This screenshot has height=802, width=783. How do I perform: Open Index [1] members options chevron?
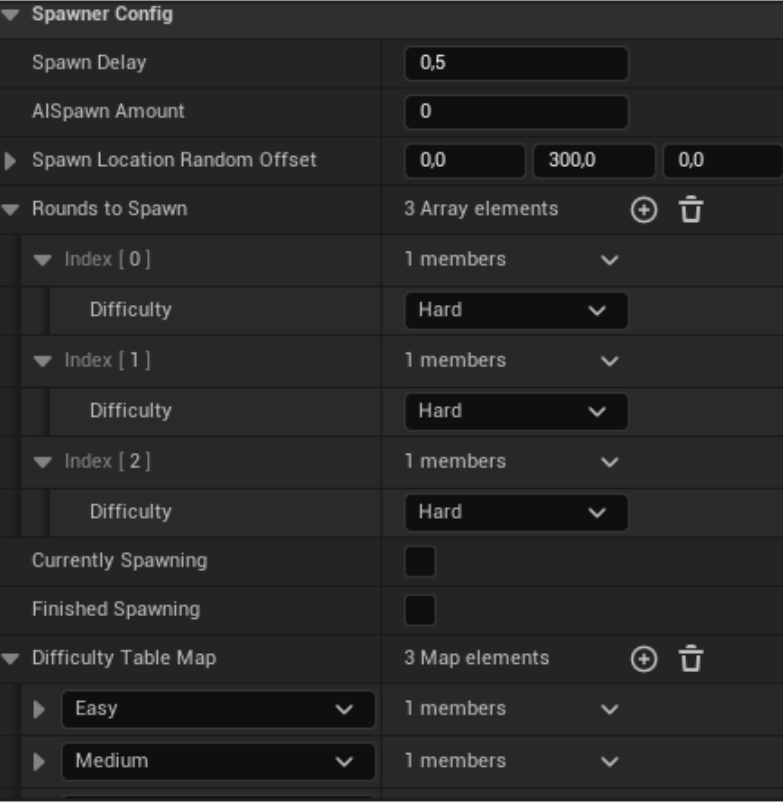(x=610, y=361)
